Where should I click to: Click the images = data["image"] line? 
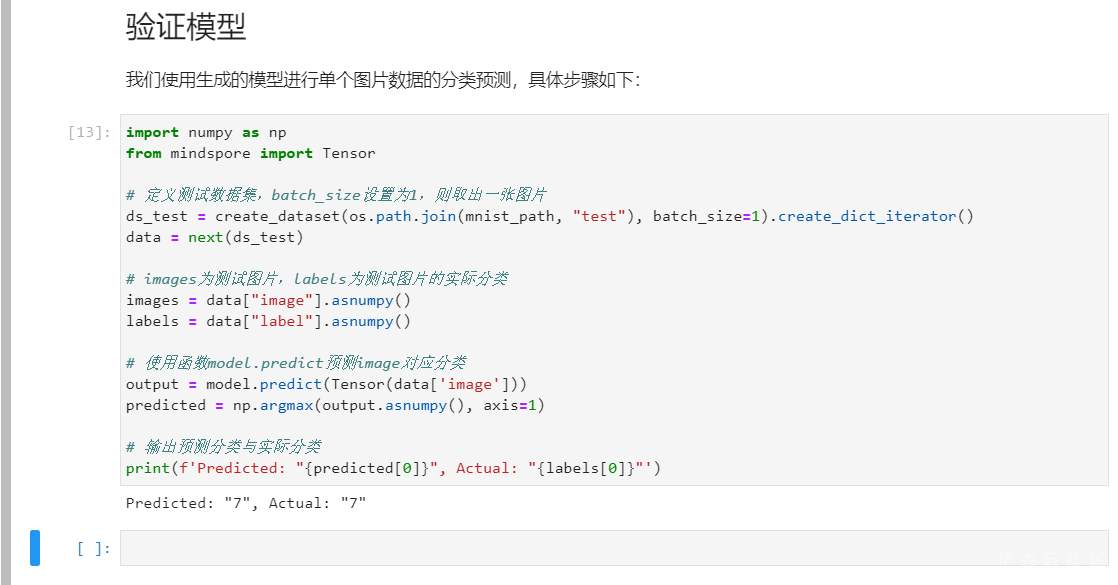tap(268, 300)
